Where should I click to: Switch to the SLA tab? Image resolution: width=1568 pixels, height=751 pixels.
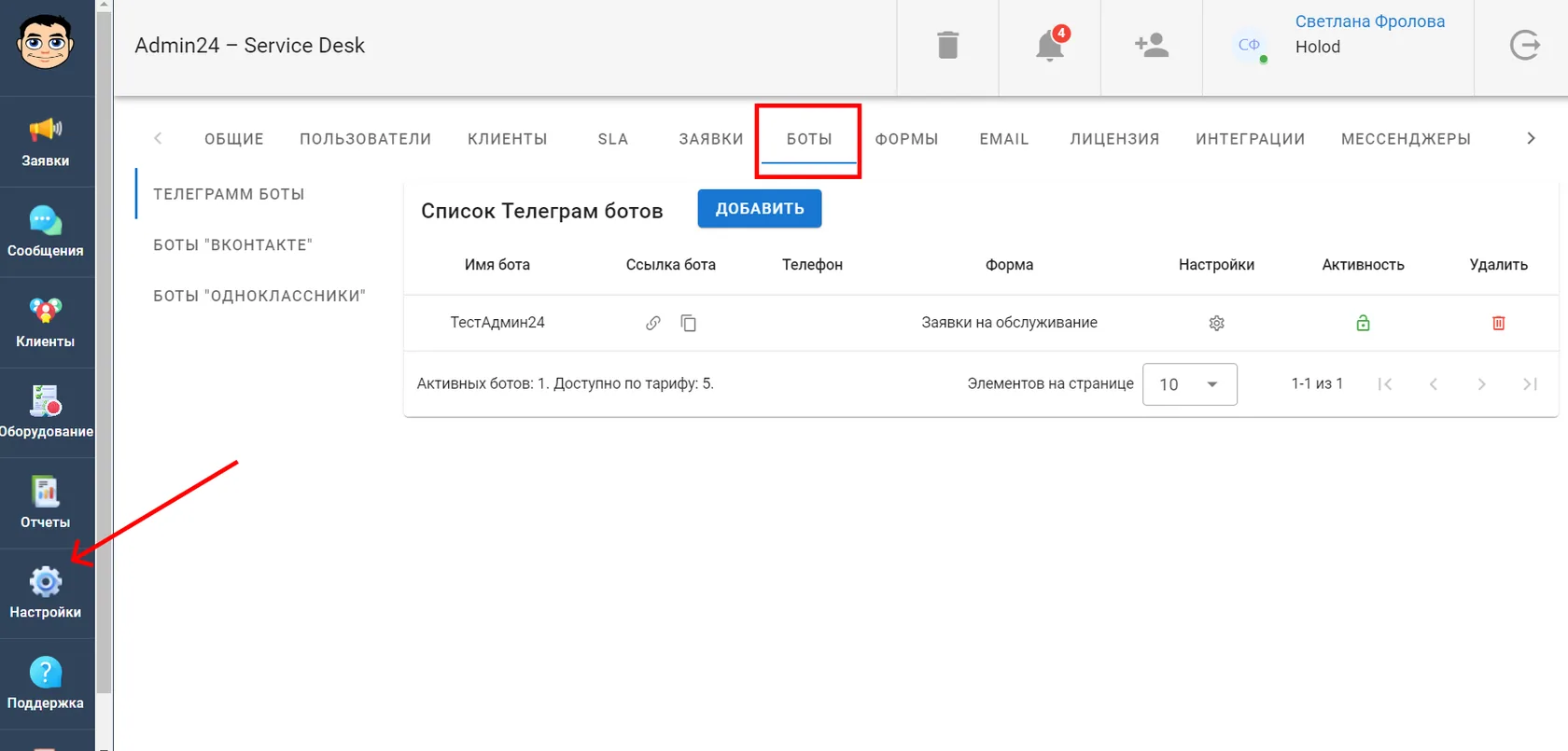613,139
